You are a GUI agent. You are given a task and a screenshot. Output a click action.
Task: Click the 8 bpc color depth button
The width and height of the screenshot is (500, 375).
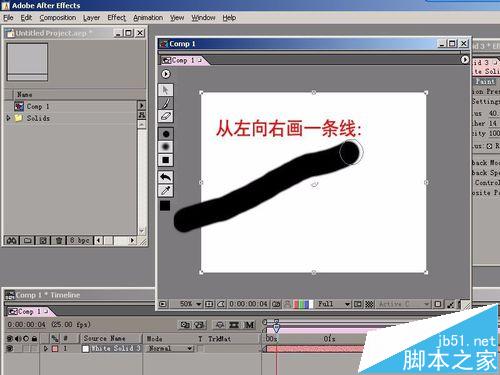tap(79, 240)
